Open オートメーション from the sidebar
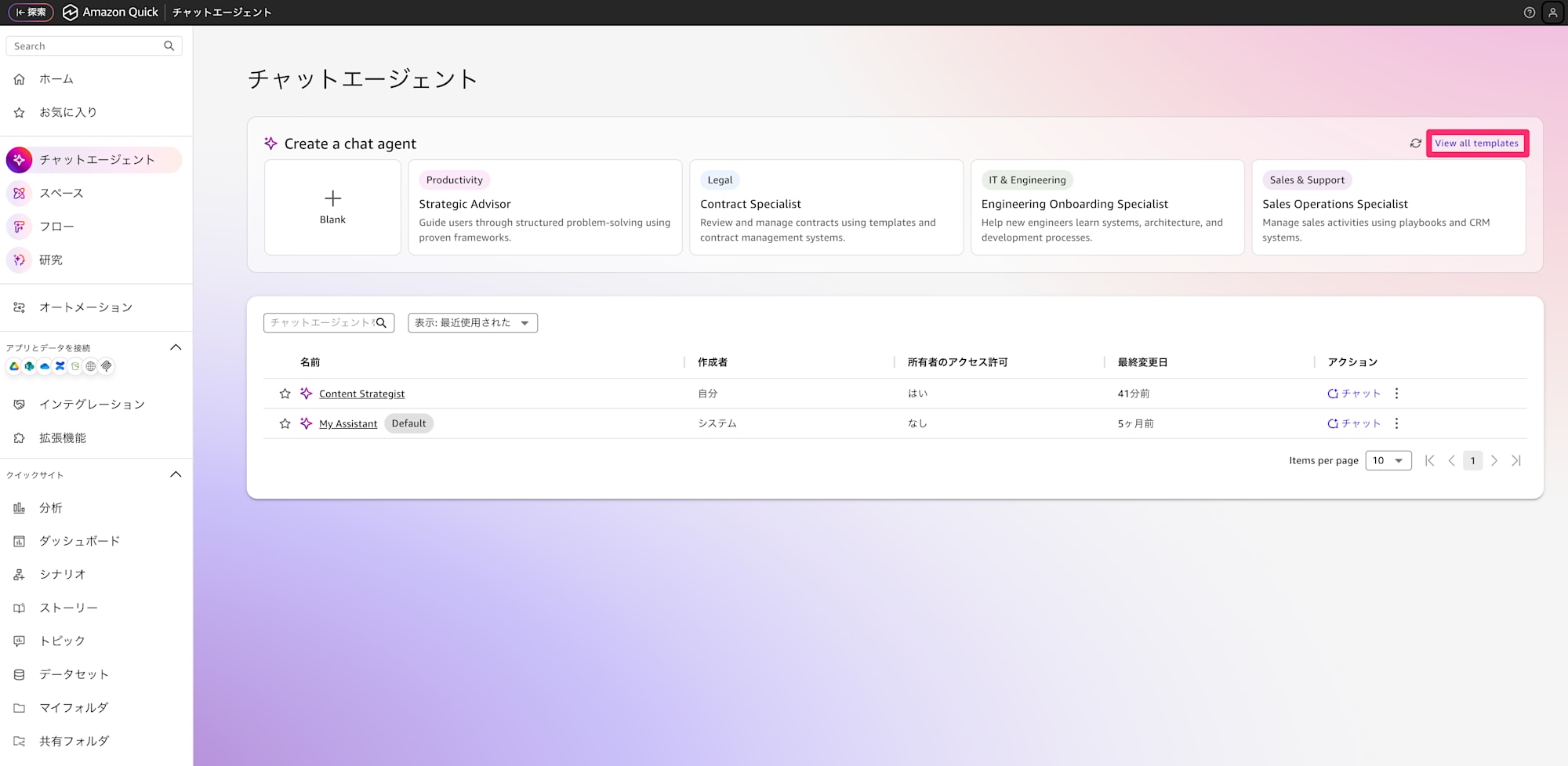Image resolution: width=1568 pixels, height=766 pixels. coord(85,307)
